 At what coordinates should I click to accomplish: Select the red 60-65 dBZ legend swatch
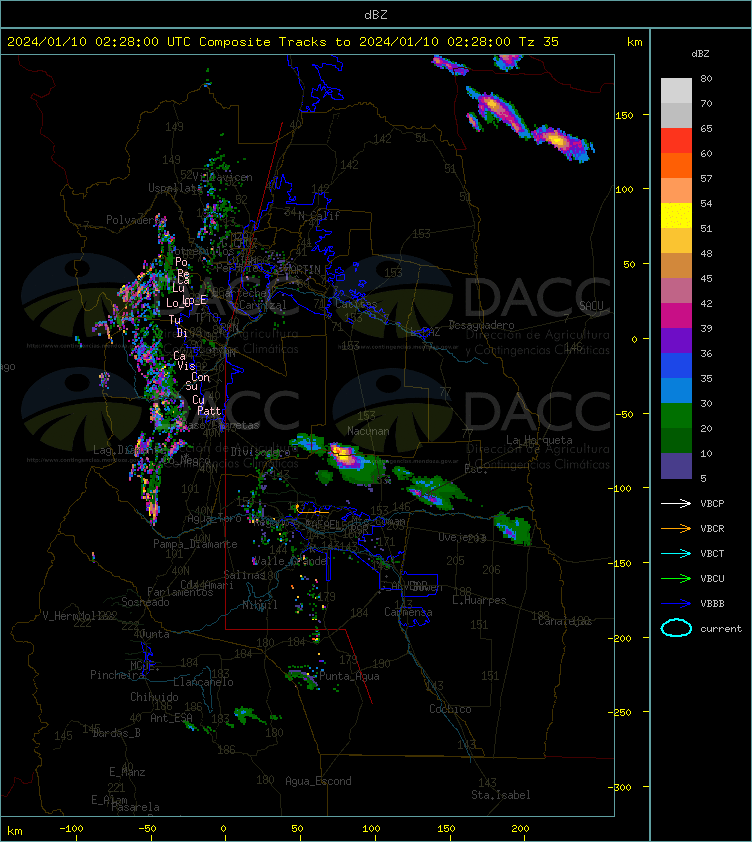[676, 141]
